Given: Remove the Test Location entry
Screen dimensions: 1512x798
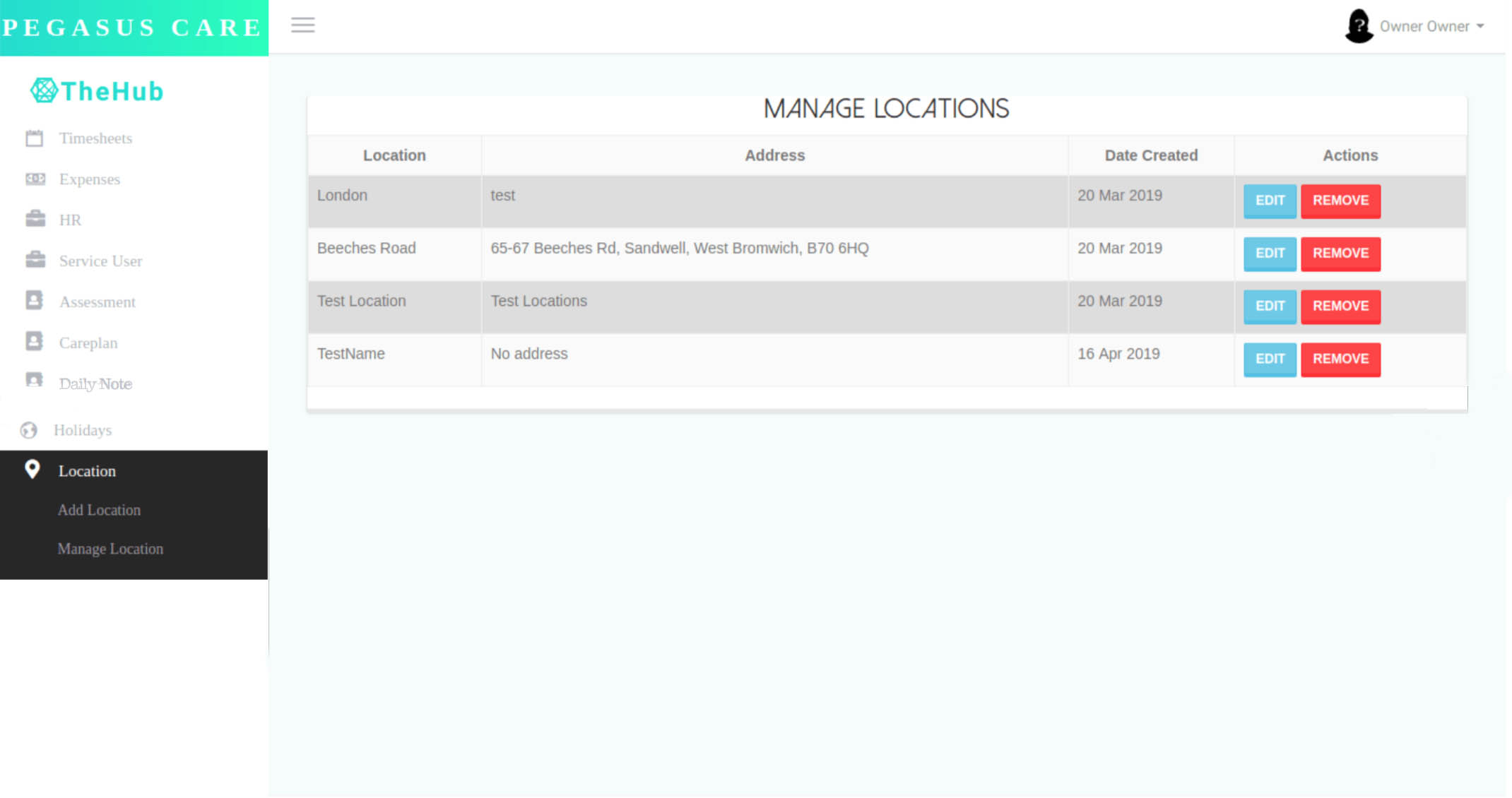Looking at the screenshot, I should 1340,306.
